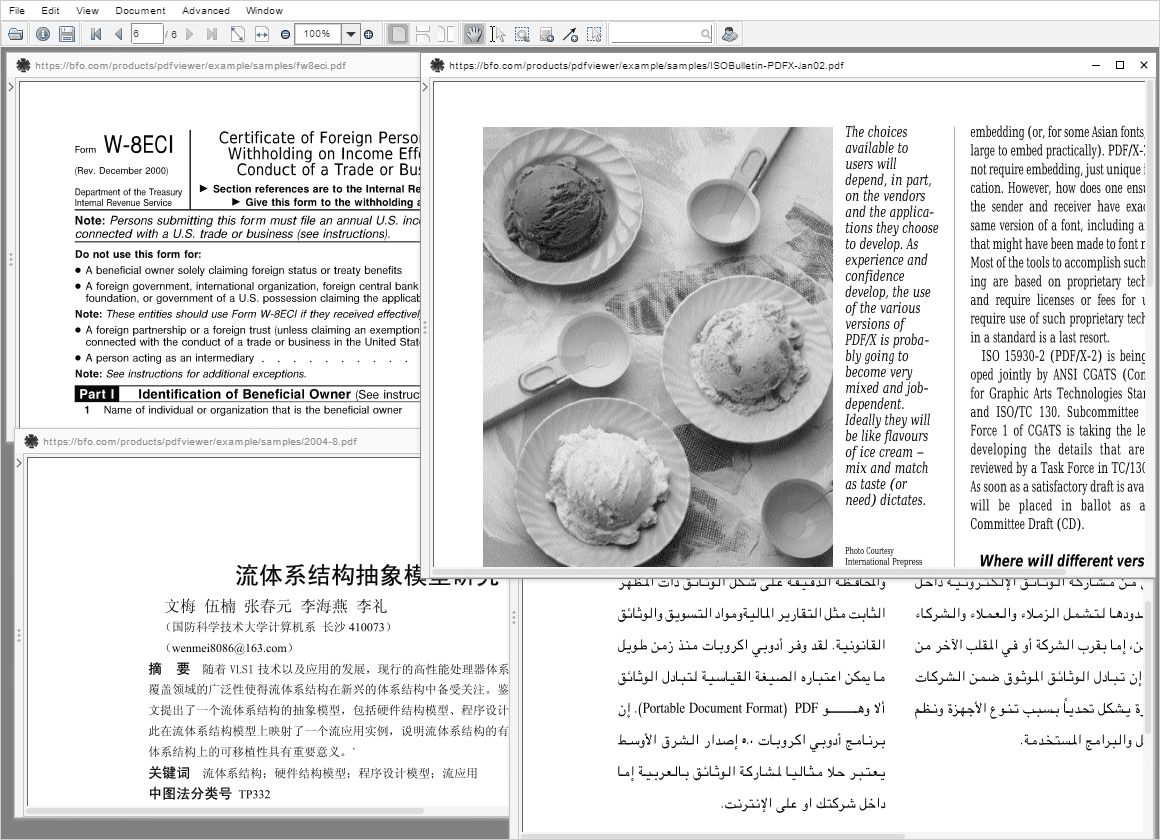
Task: Select single page layout mode
Action: pos(398,34)
